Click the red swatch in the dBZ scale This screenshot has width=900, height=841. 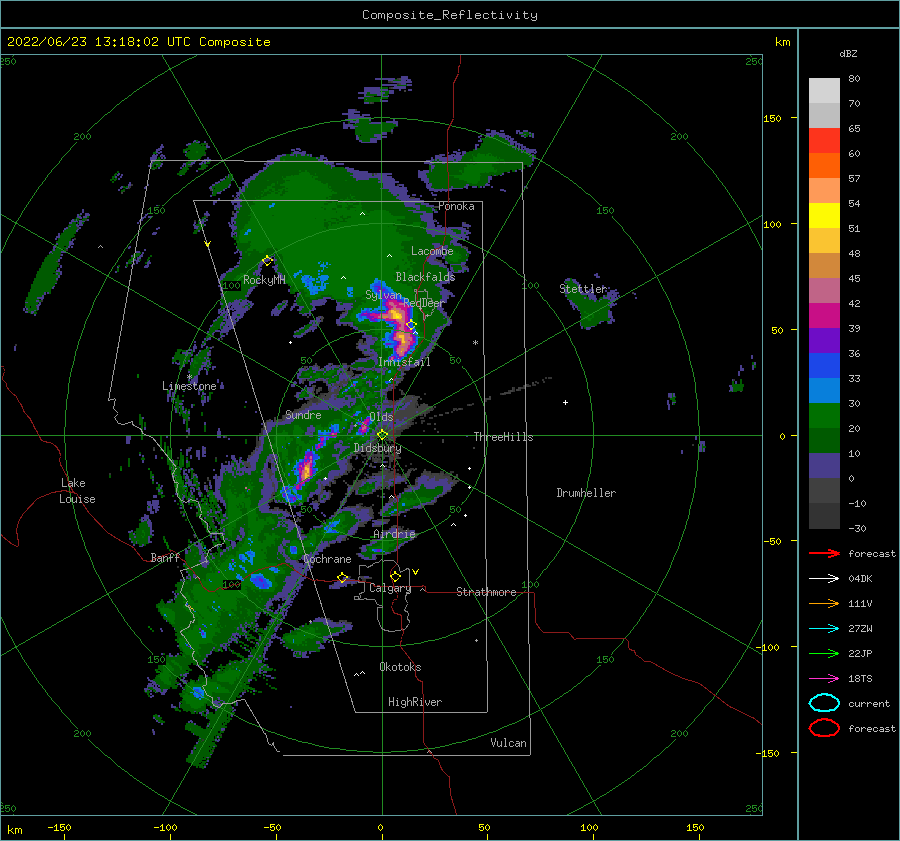coord(824,141)
